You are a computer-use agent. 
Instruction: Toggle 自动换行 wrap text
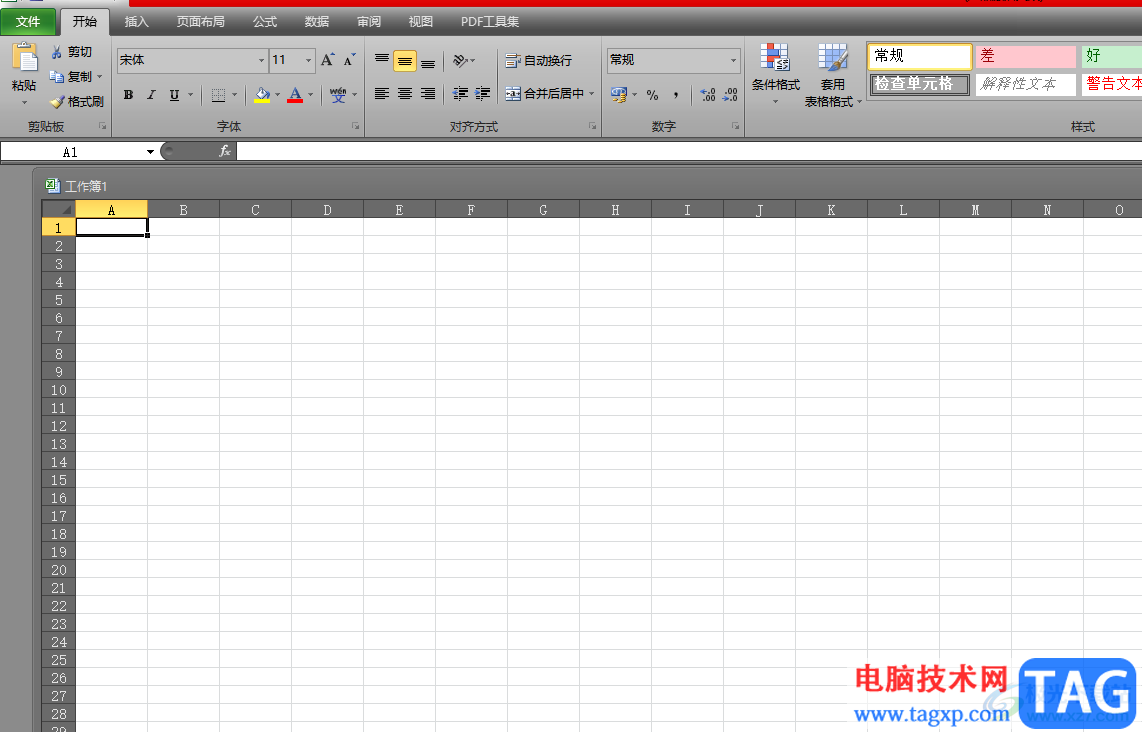[x=539, y=60]
